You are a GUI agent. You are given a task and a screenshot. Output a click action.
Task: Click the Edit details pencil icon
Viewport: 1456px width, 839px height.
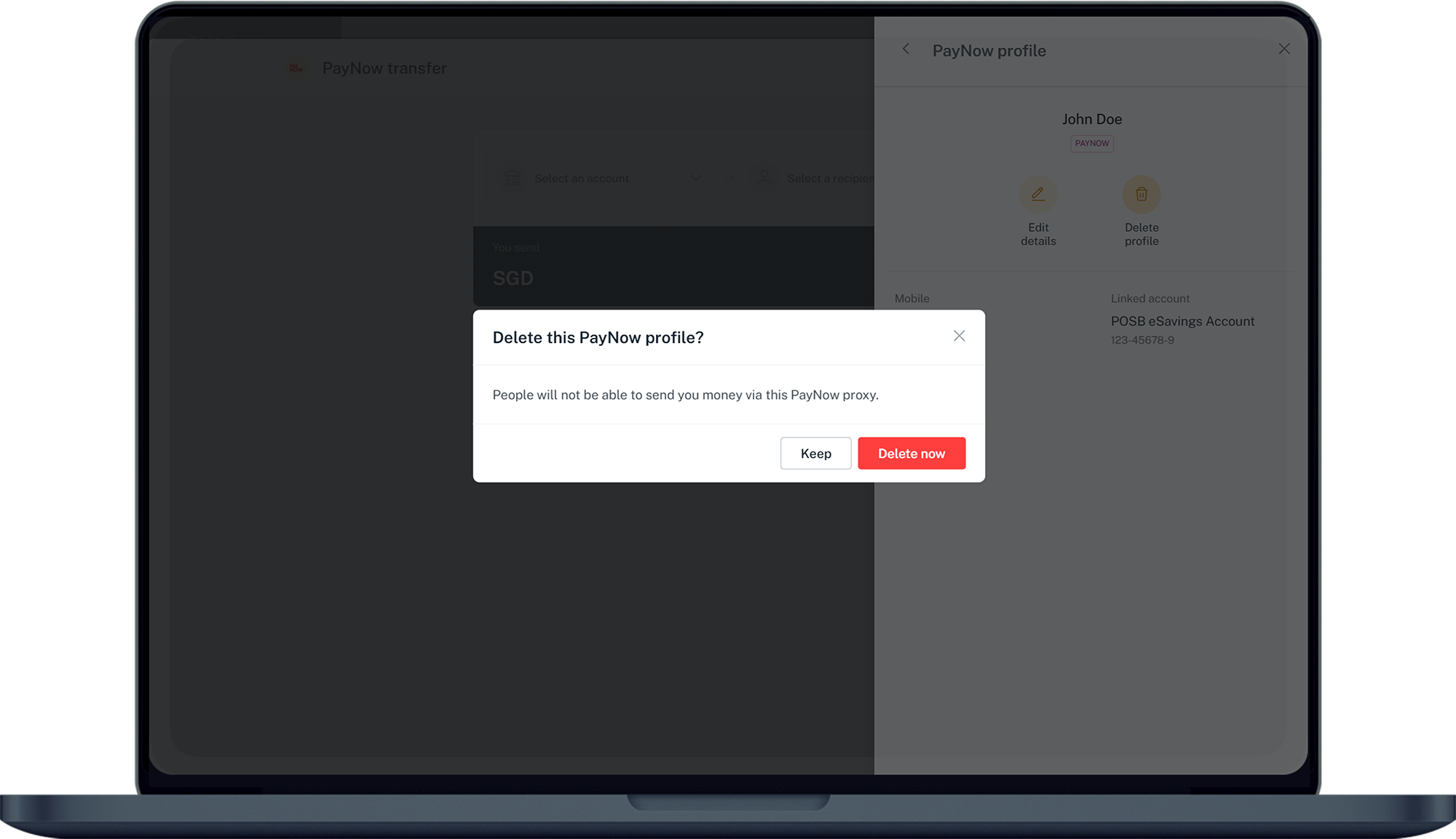1038,194
